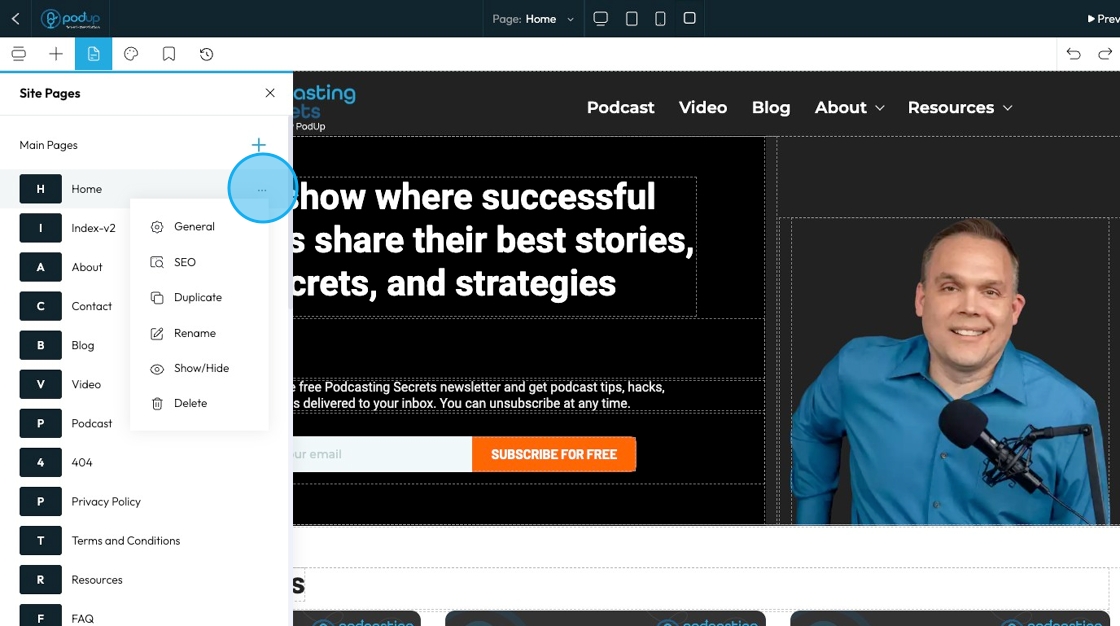Add a new main page

(x=259, y=145)
